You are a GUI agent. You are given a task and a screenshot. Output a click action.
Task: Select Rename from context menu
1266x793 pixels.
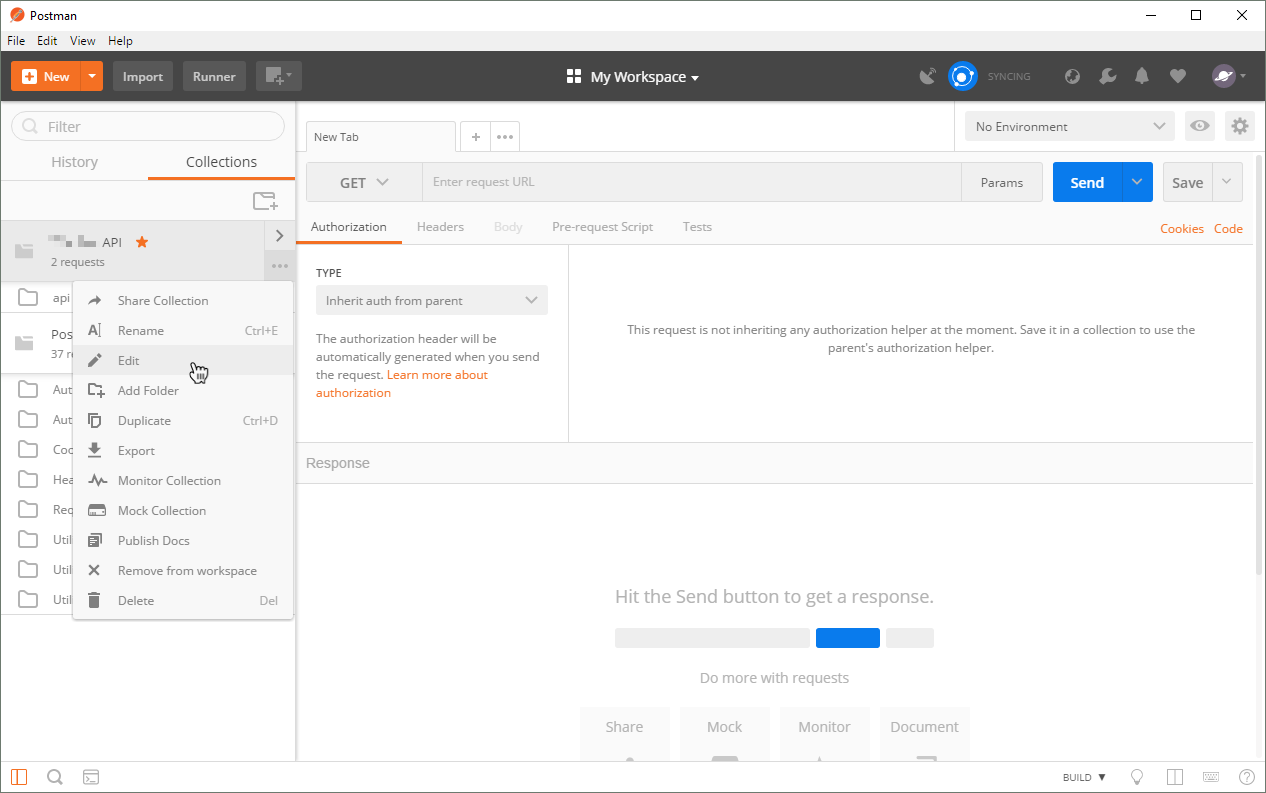(183, 330)
